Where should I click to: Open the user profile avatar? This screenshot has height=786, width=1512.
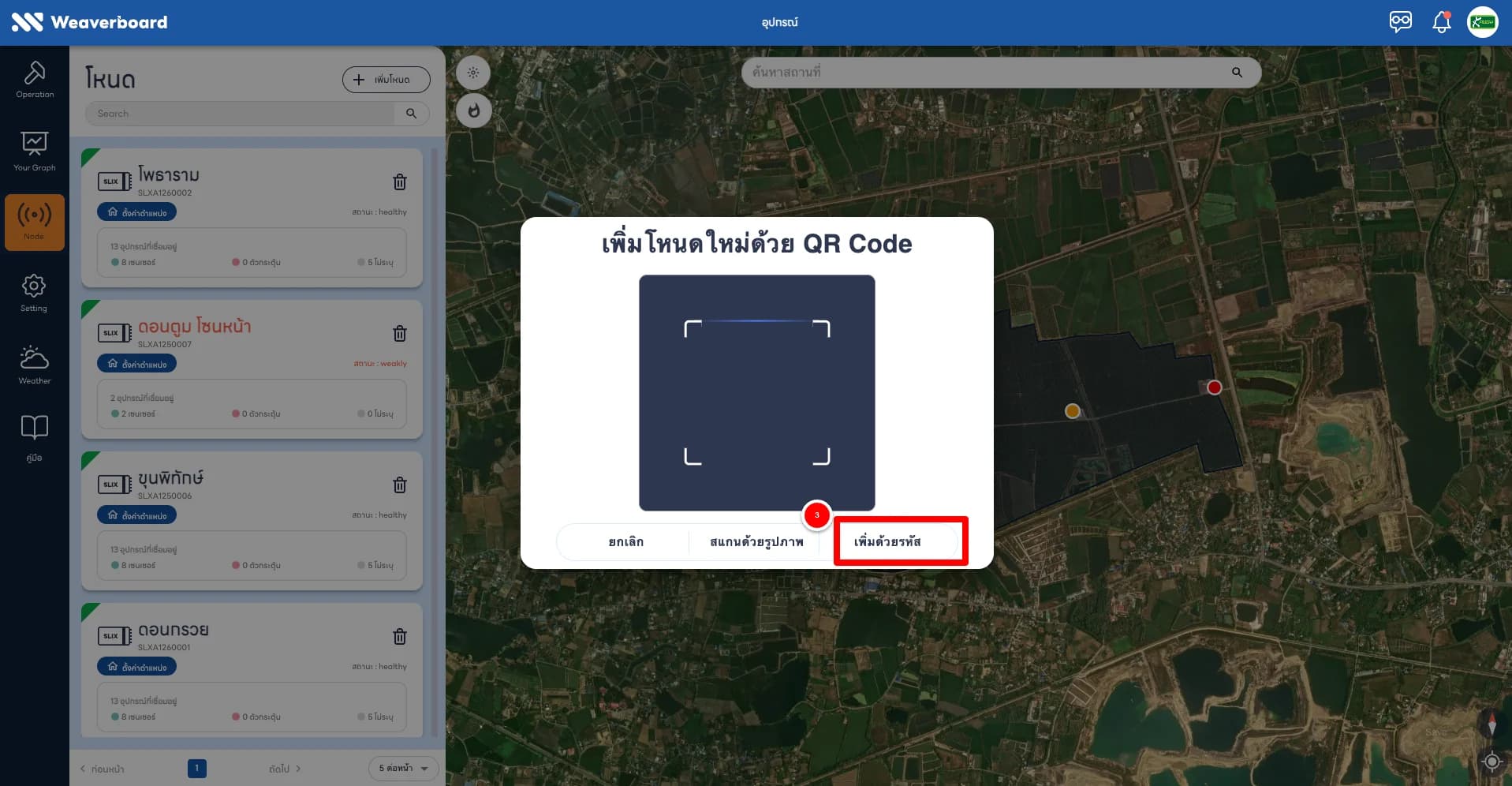(x=1483, y=22)
